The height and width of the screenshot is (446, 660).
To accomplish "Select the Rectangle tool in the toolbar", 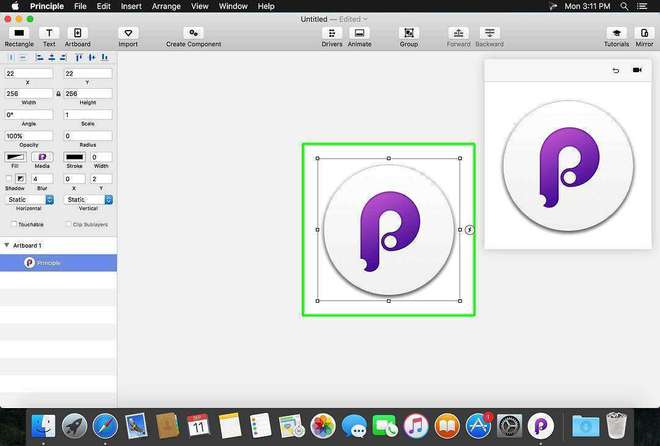I will click(19, 33).
